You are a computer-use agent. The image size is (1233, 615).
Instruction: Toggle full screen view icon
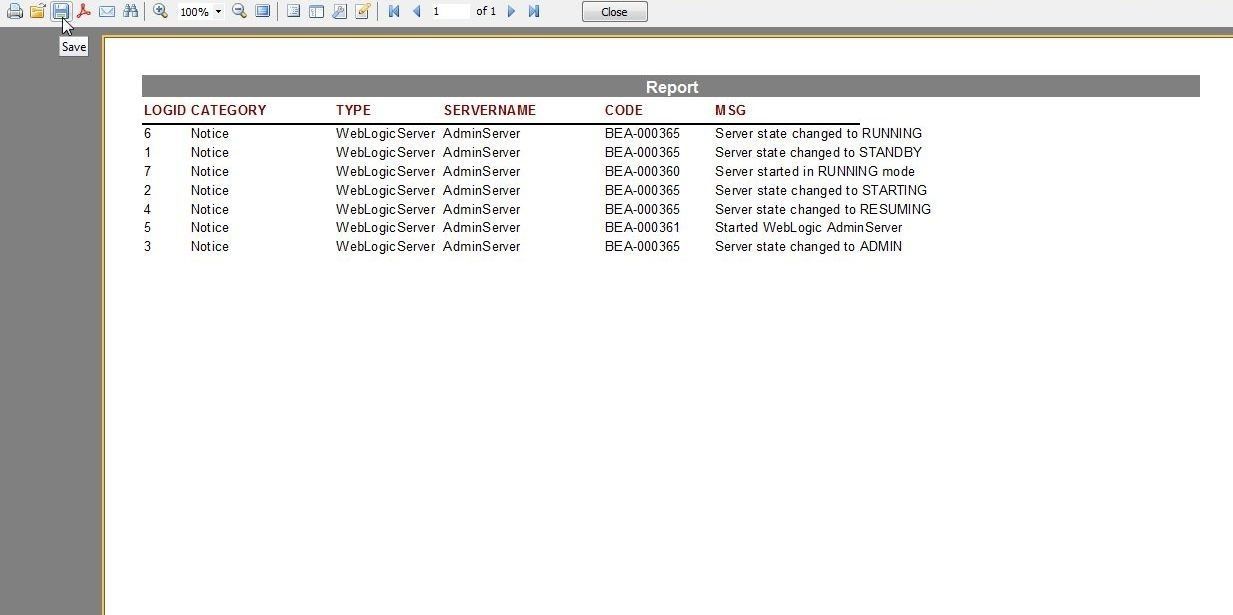262,12
